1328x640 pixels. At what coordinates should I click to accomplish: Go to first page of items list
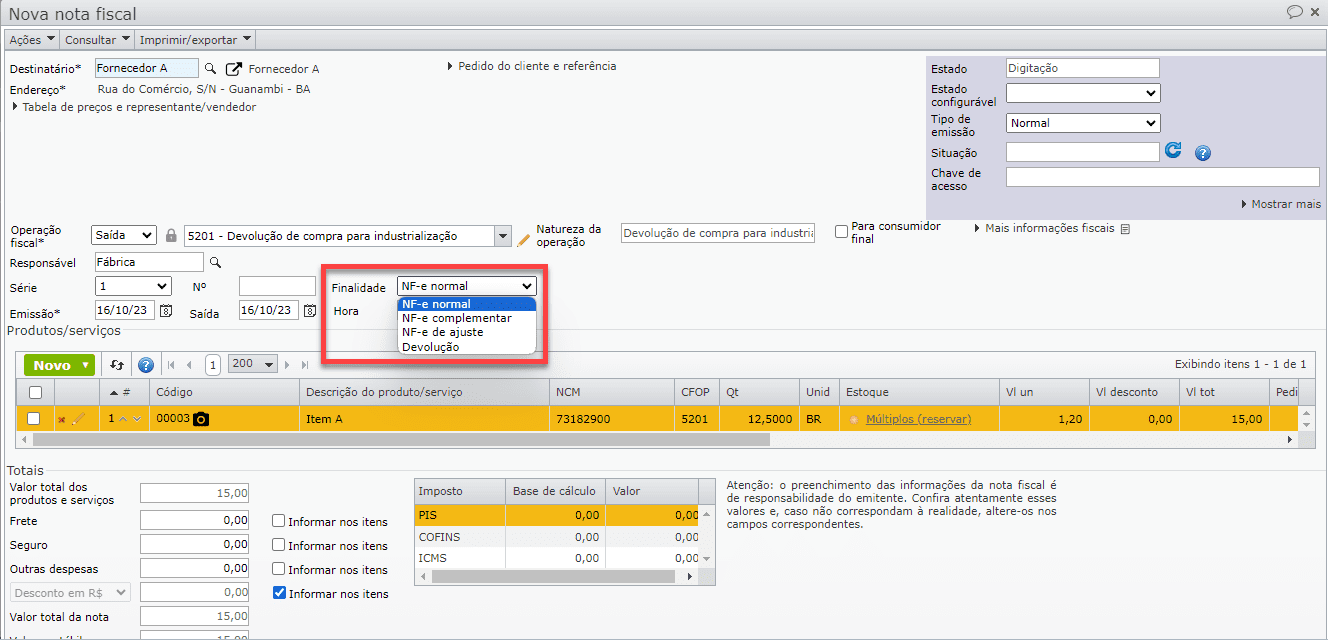(x=170, y=365)
